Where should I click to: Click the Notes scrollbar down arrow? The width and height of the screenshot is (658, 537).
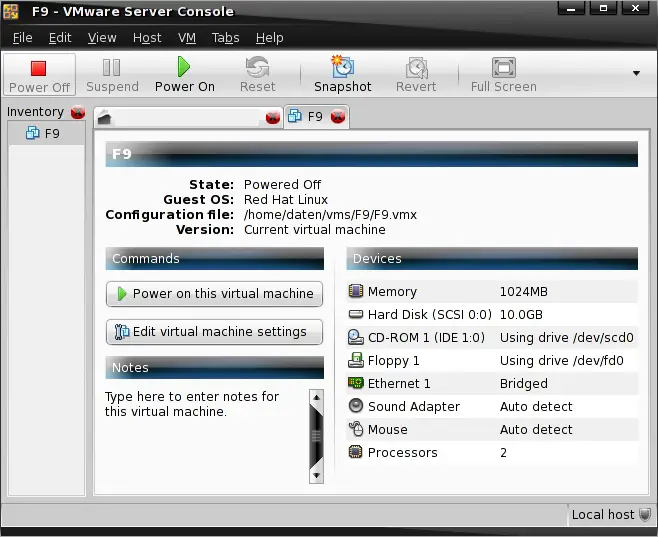click(x=316, y=476)
